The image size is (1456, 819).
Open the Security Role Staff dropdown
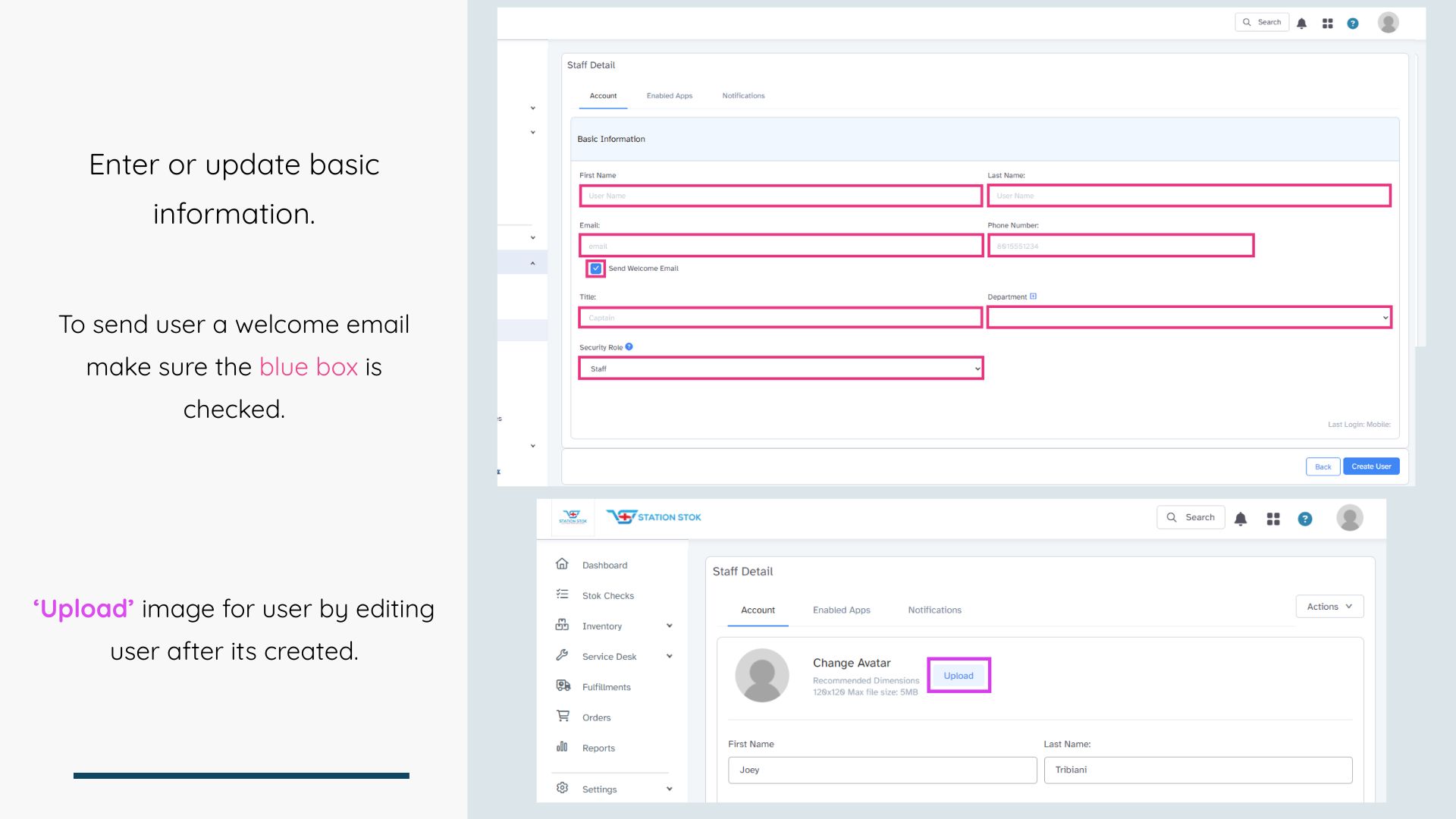[x=780, y=369]
